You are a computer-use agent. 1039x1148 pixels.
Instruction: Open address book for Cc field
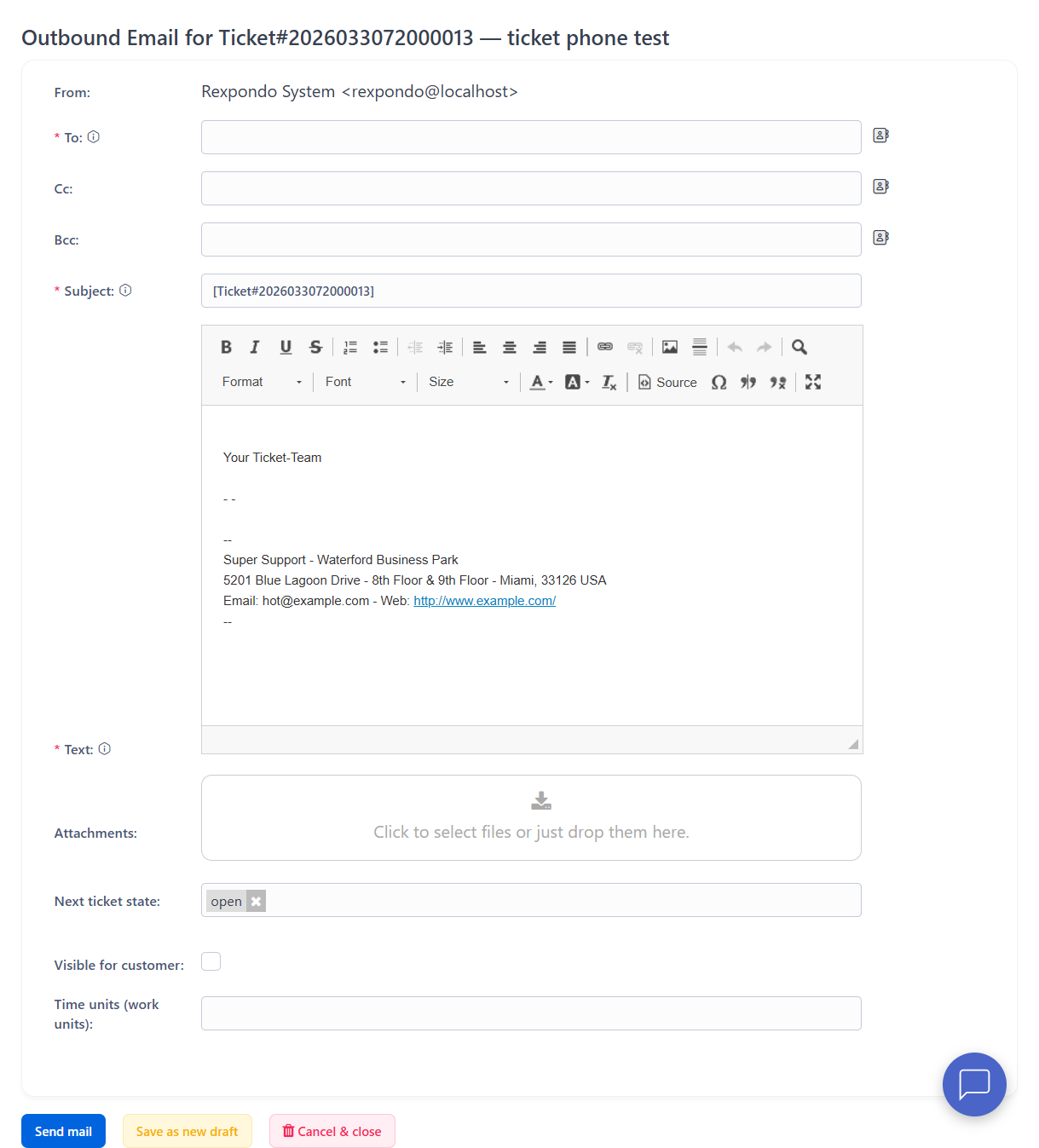tap(880, 187)
